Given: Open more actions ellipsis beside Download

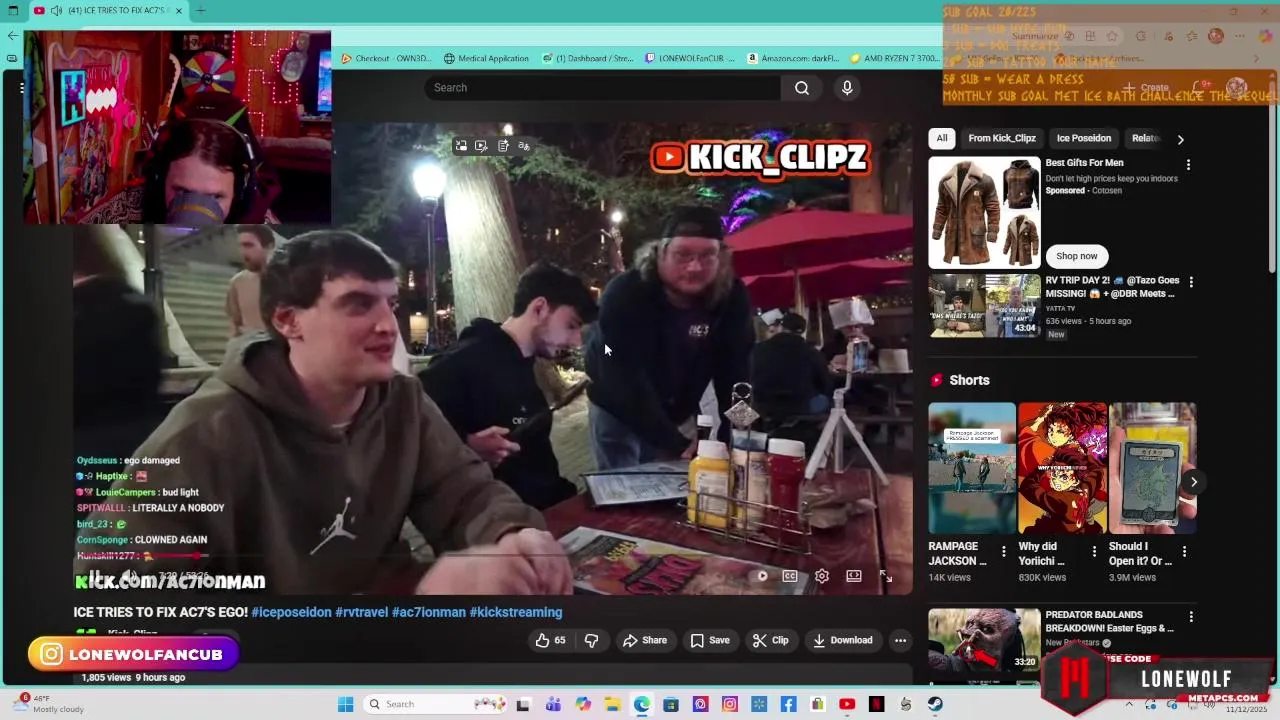Looking at the screenshot, I should click(x=900, y=640).
